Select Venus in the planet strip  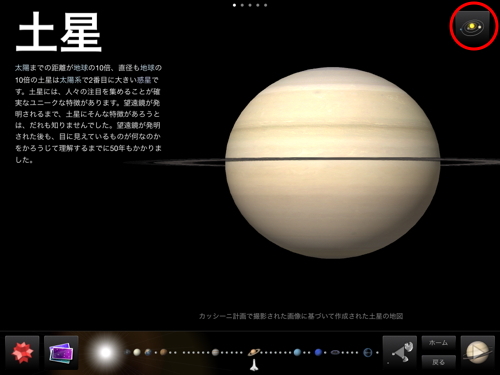coord(137,352)
